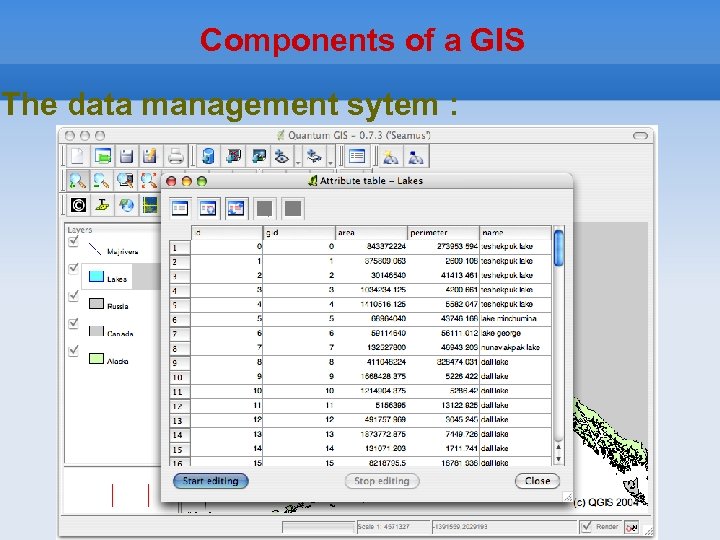Toggle the Render checkbox in status bar
Viewport: 720px width, 540px height.
(x=586, y=526)
